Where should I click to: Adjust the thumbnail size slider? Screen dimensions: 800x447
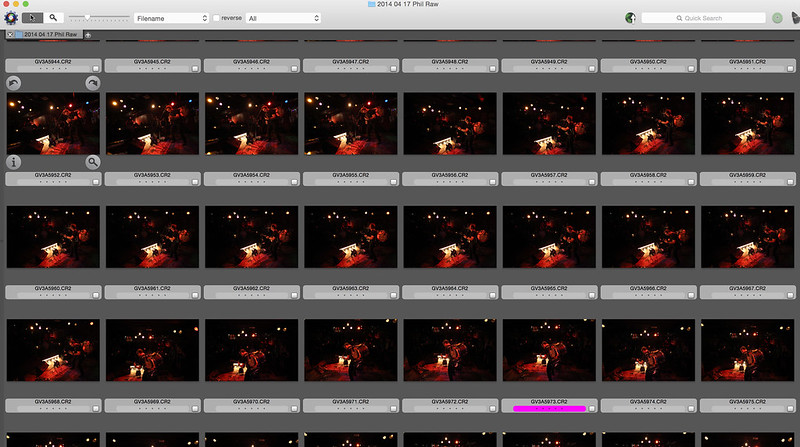click(x=87, y=18)
